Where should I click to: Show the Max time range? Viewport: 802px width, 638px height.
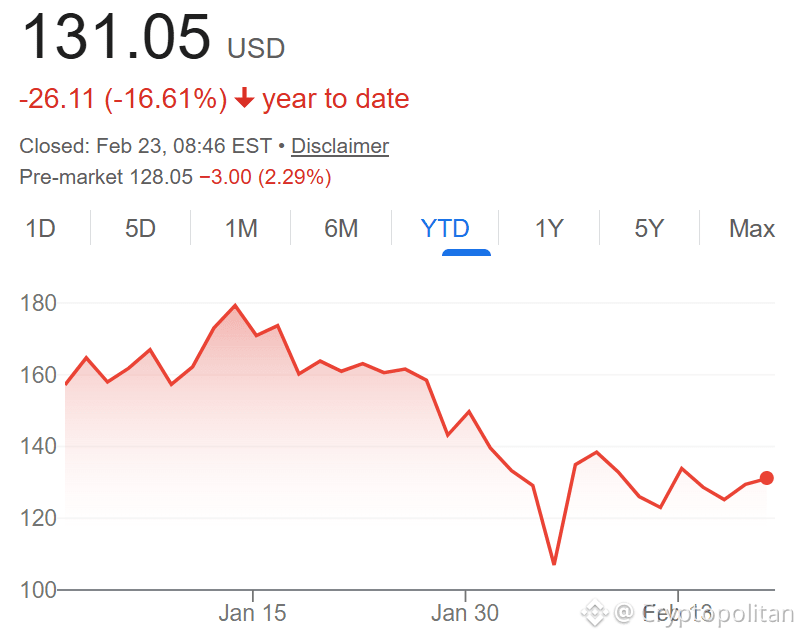coord(751,228)
